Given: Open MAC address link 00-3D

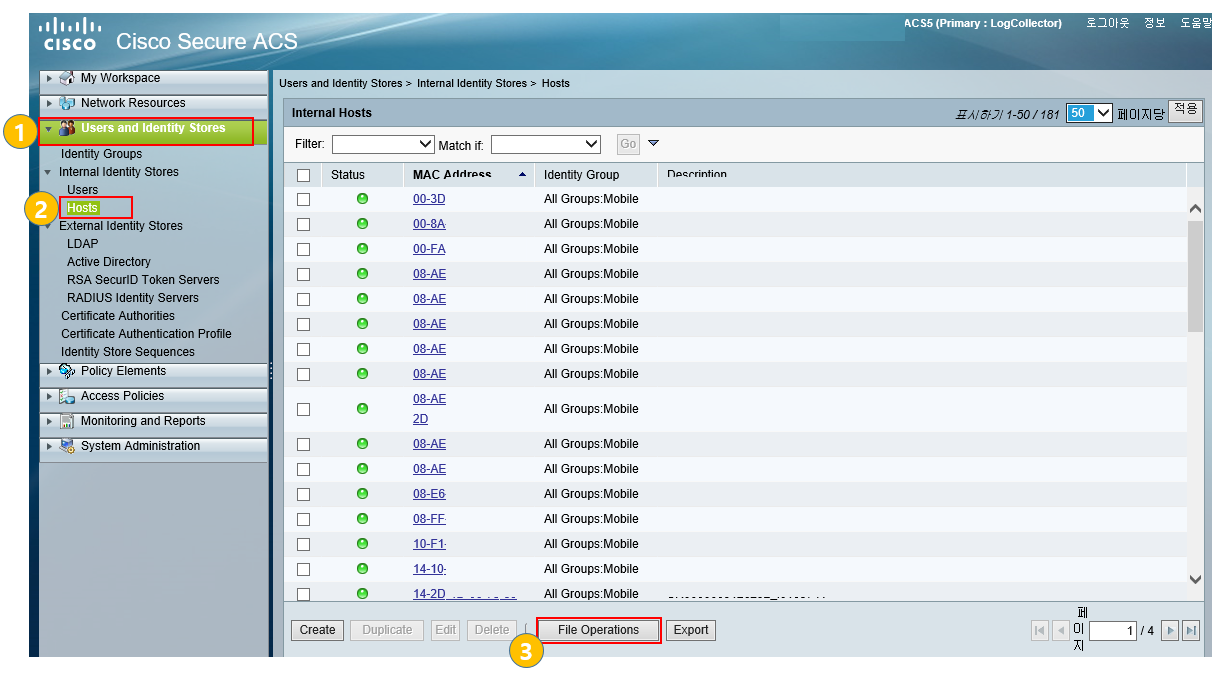Looking at the screenshot, I should pyautogui.click(x=429, y=199).
